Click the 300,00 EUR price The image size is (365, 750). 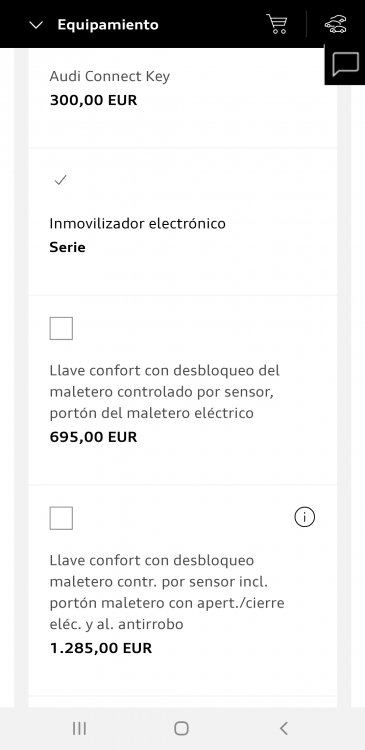[93, 100]
